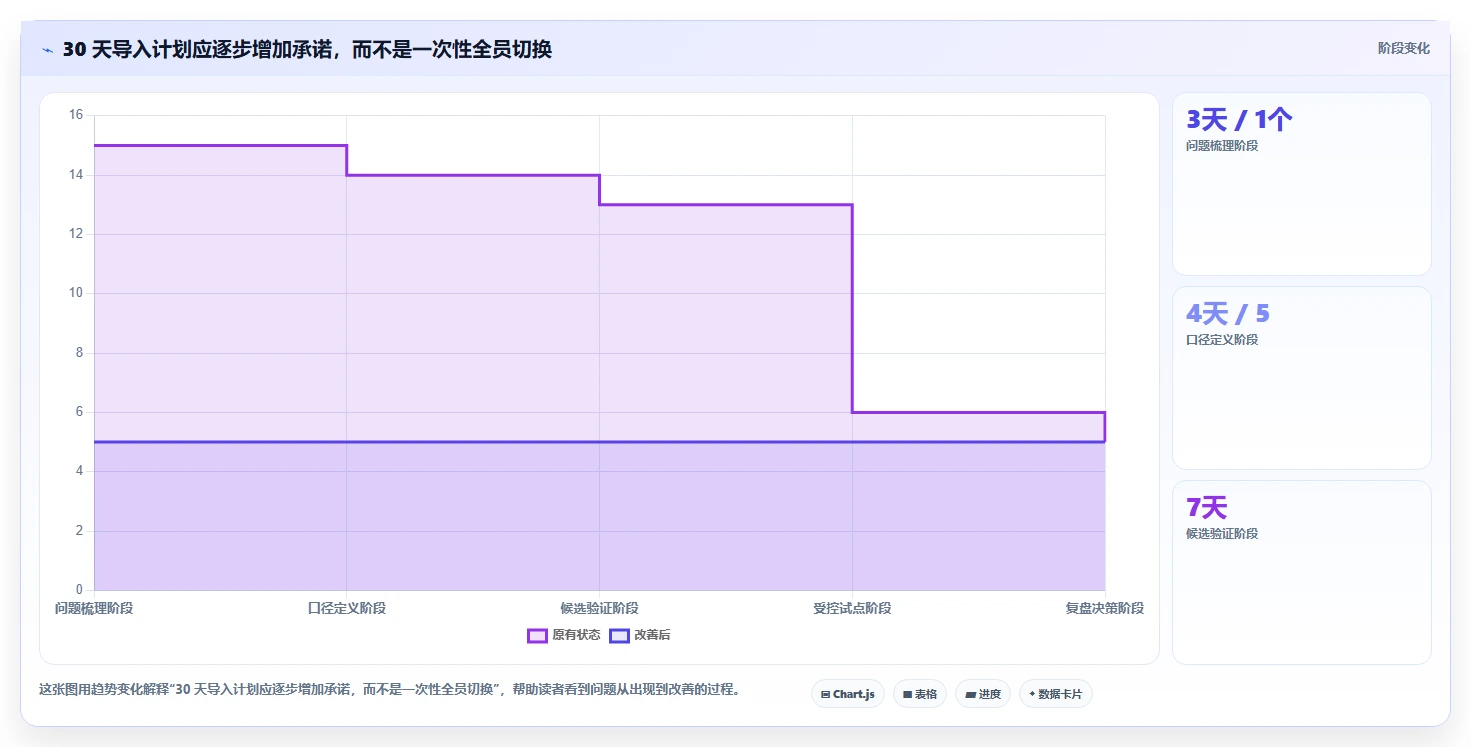
Task: Click the trend icon beside the title
Action: (47, 50)
